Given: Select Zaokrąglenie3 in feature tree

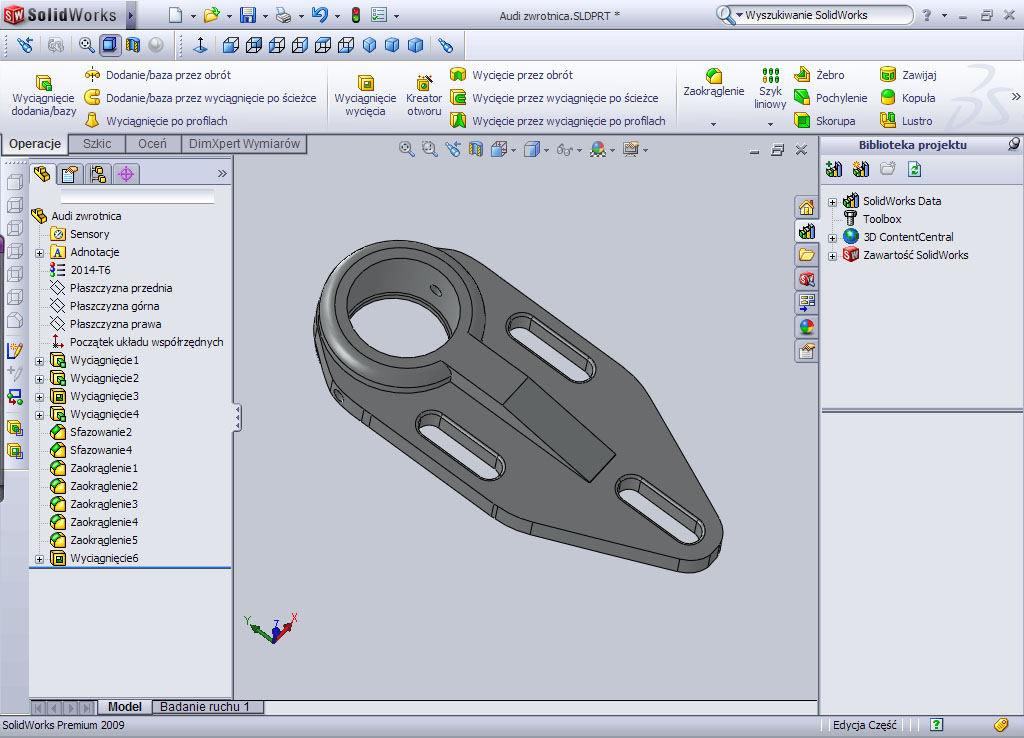Looking at the screenshot, I should tap(95, 504).
